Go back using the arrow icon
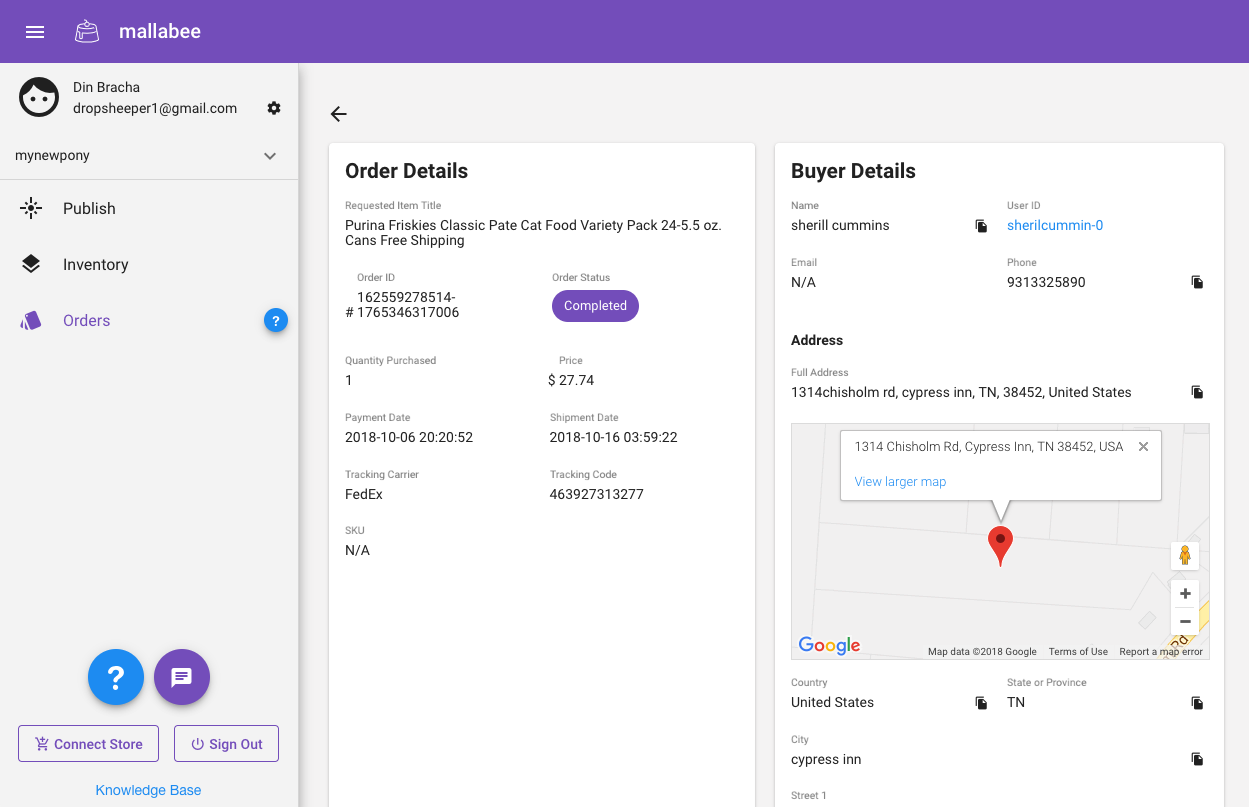Viewport: 1249px width, 807px height. pyautogui.click(x=339, y=114)
